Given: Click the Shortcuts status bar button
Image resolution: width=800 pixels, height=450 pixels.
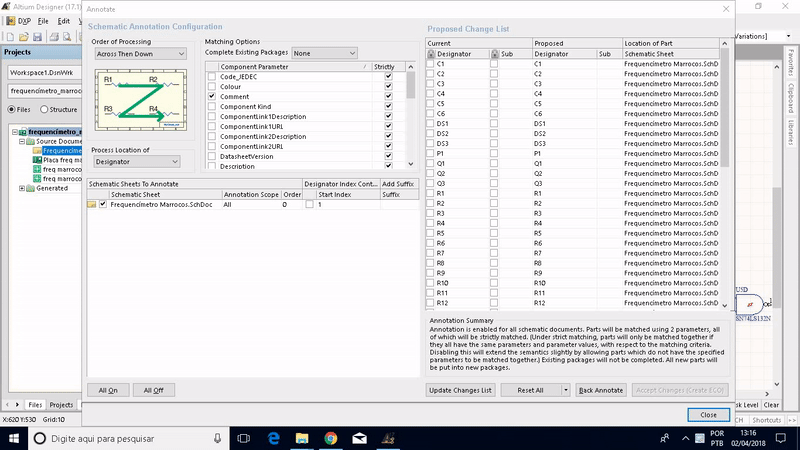Looking at the screenshot, I should tap(766, 420).
